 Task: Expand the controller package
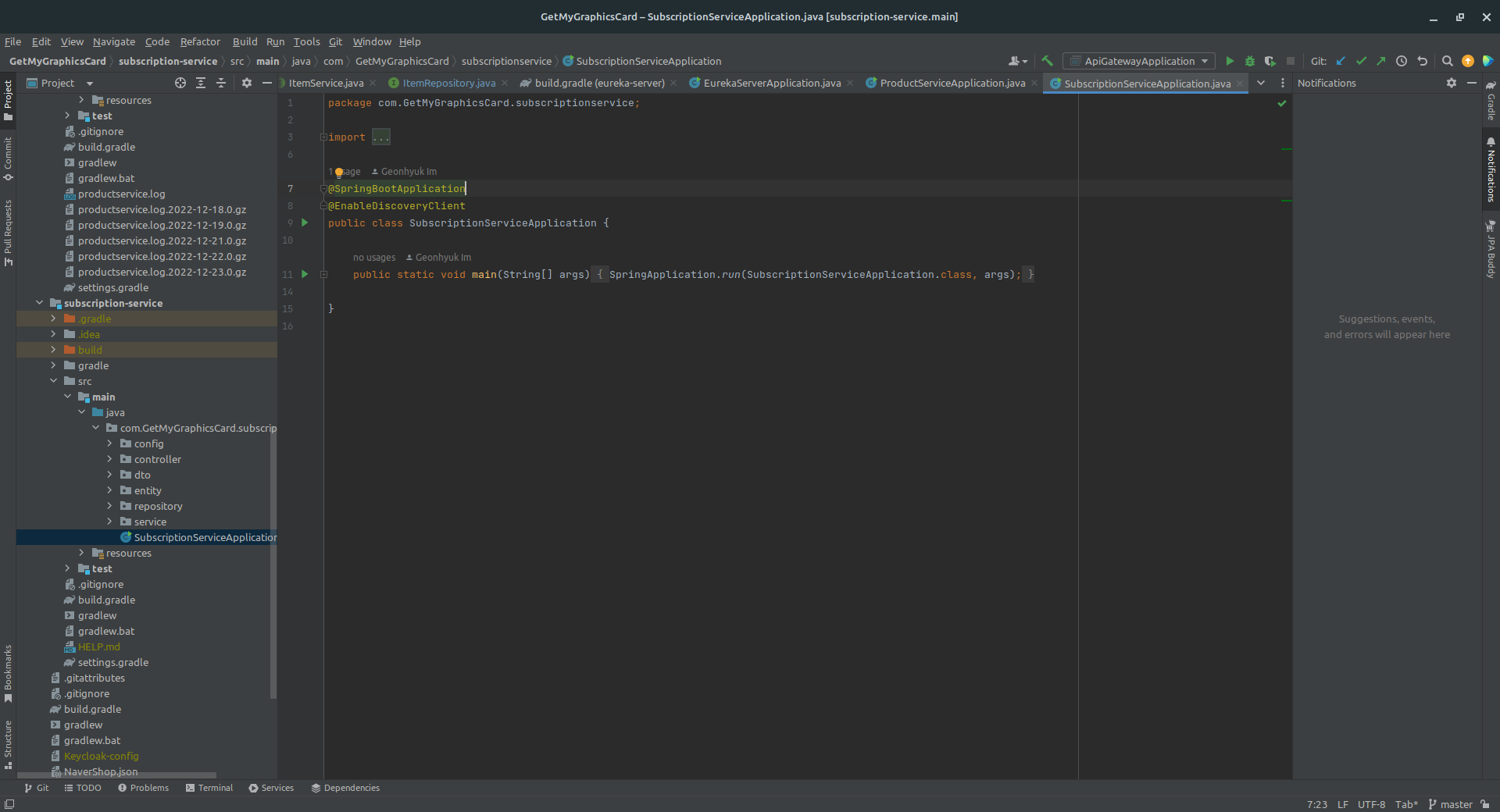(110, 459)
